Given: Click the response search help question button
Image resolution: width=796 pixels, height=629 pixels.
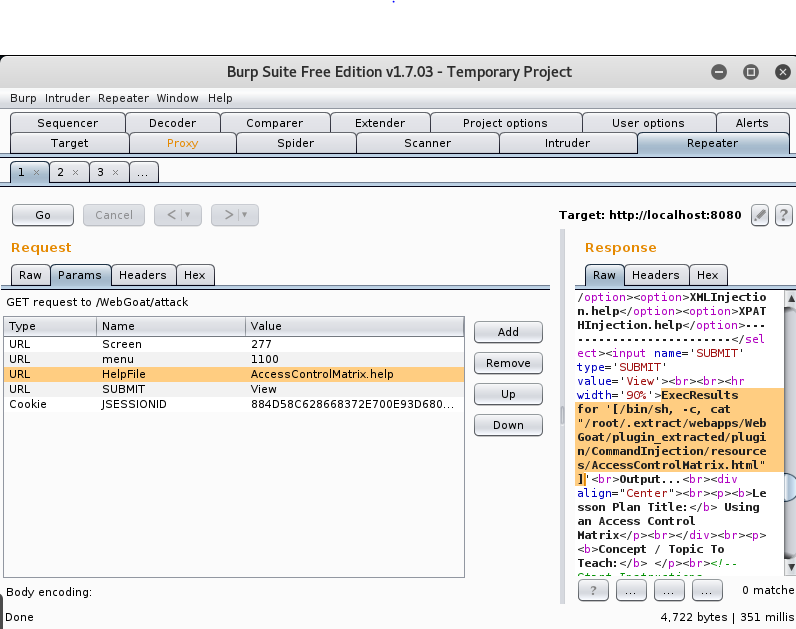Looking at the screenshot, I should 593,590.
